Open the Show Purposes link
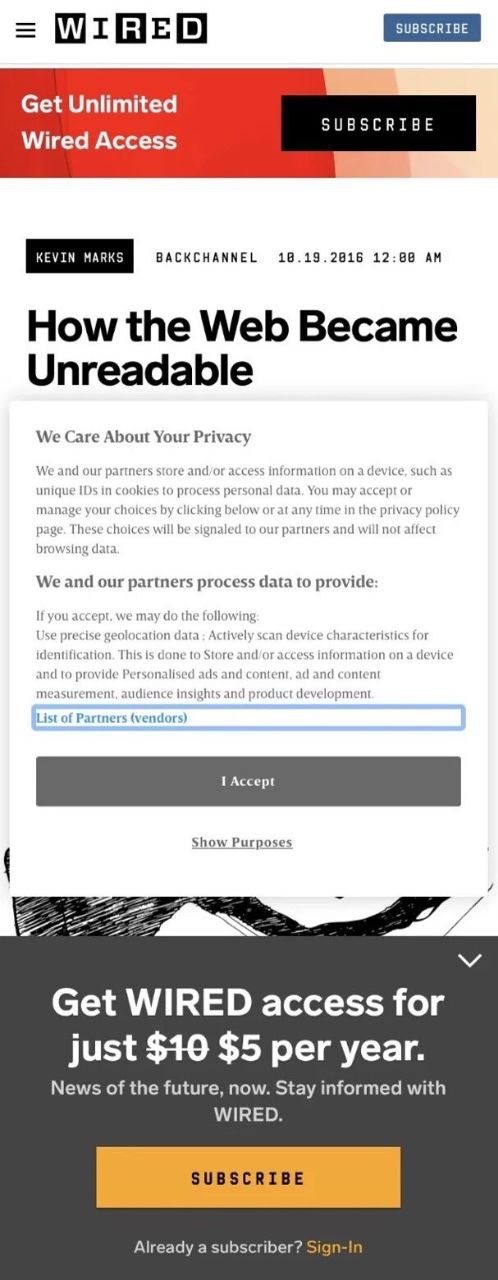This screenshot has width=498, height=1280. (242, 843)
